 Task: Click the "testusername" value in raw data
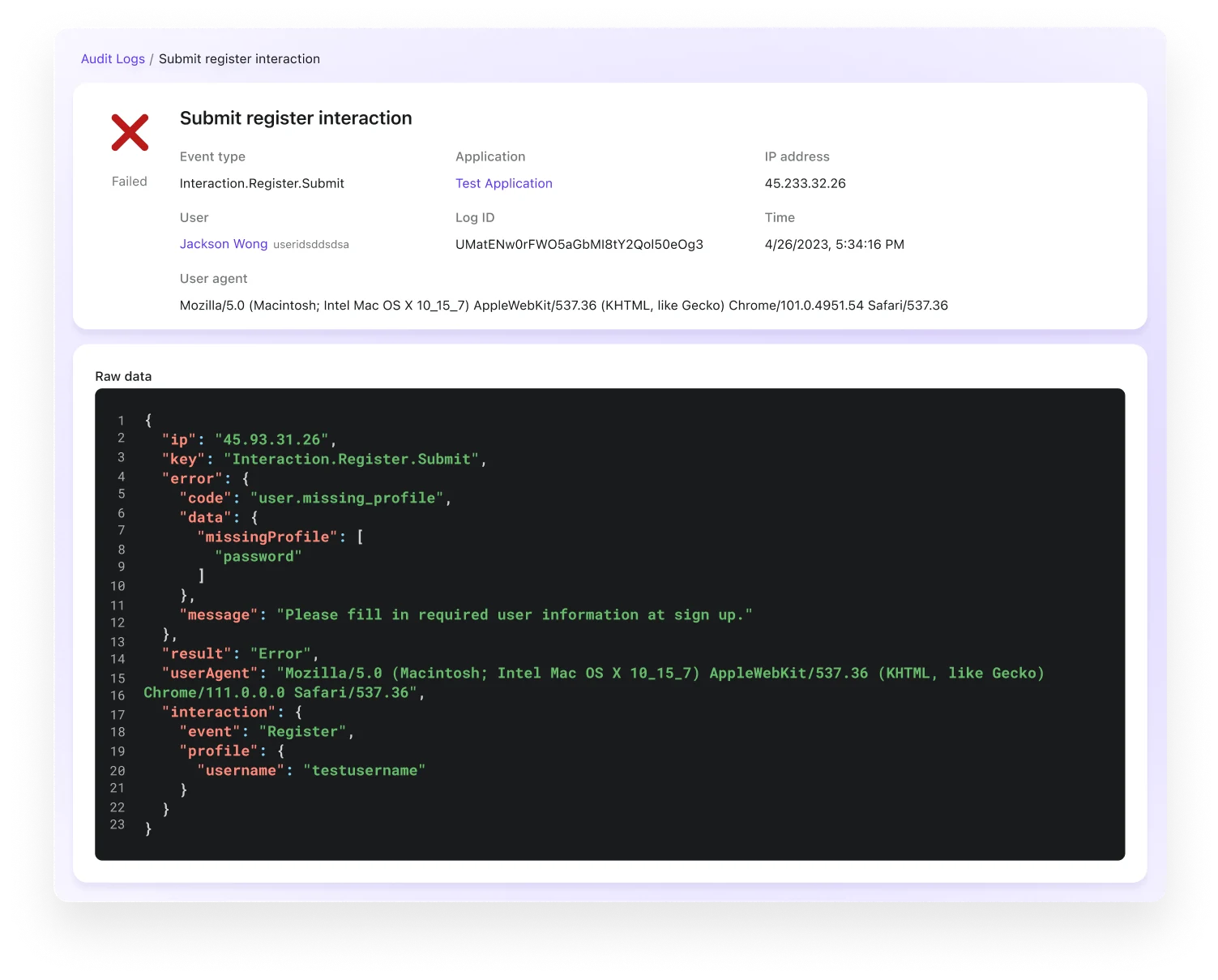point(364,771)
